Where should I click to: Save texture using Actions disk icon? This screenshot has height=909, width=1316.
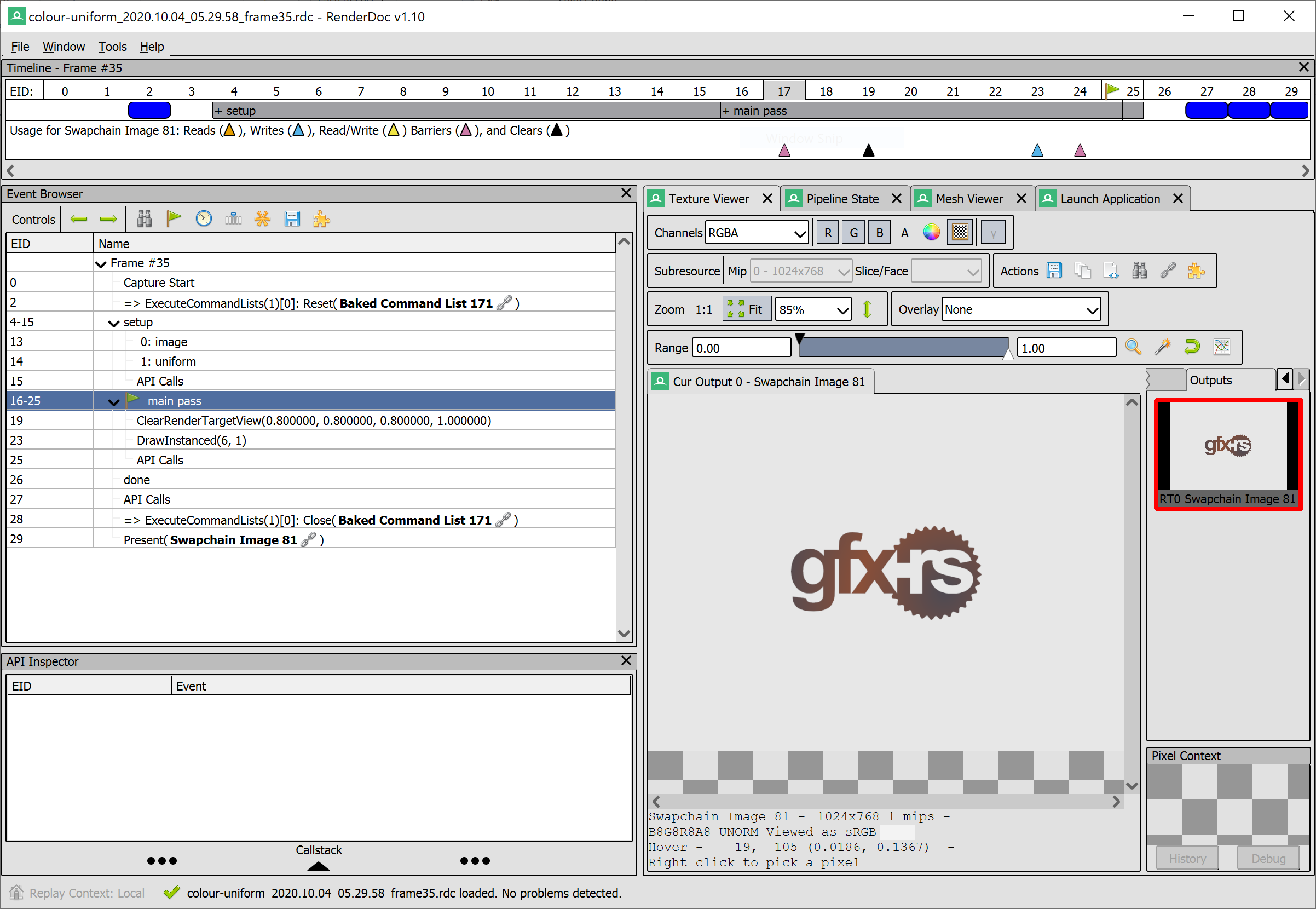pyautogui.click(x=1055, y=271)
